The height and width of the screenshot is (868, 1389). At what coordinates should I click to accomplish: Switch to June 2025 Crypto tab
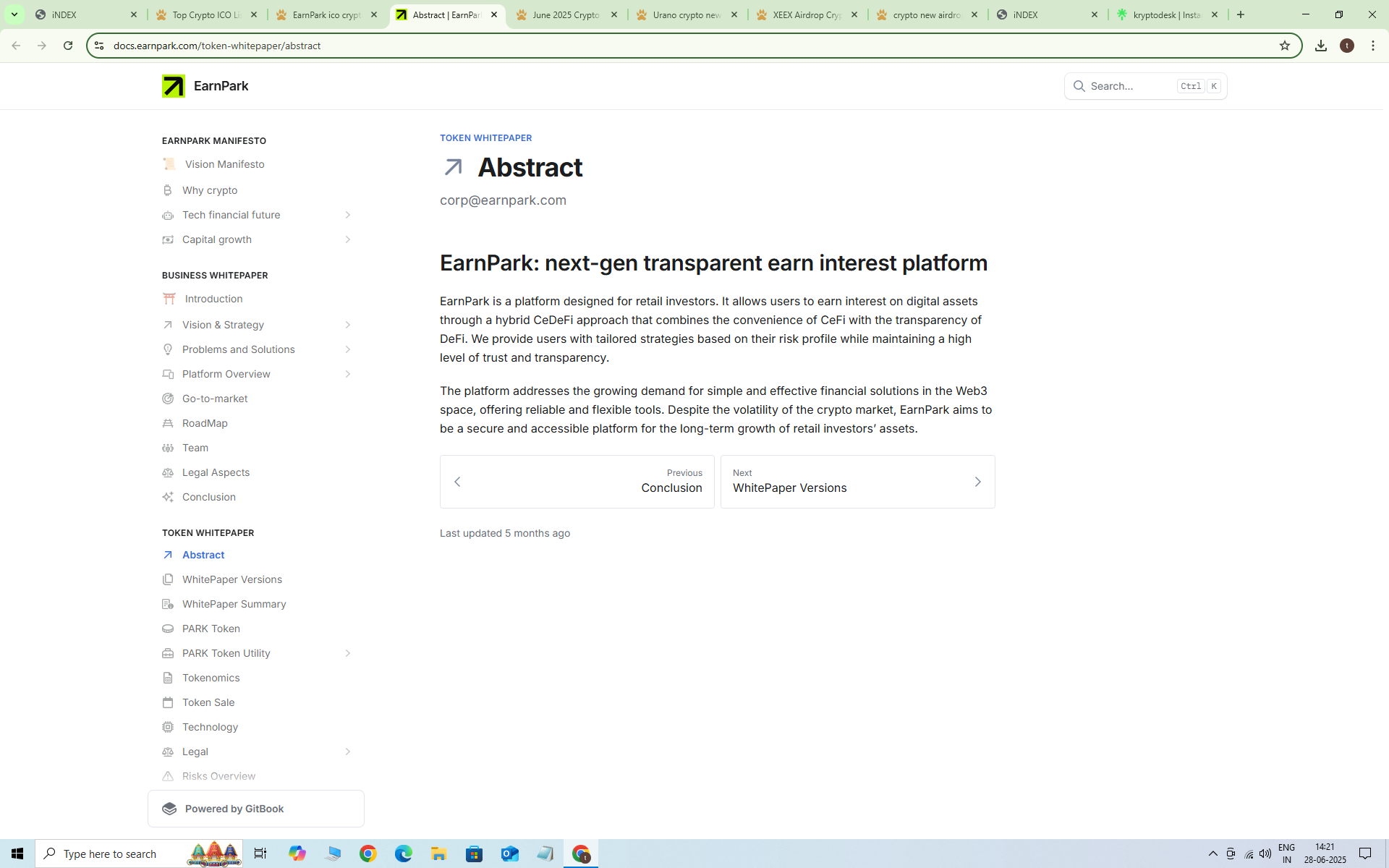[566, 14]
